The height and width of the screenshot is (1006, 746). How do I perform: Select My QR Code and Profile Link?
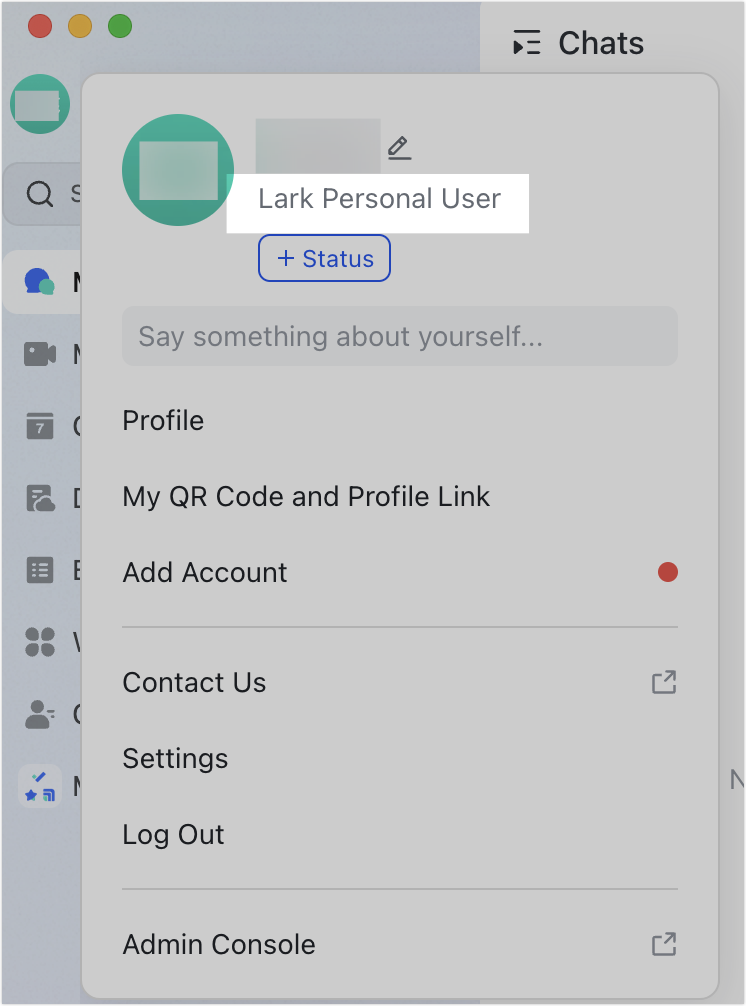pos(306,497)
